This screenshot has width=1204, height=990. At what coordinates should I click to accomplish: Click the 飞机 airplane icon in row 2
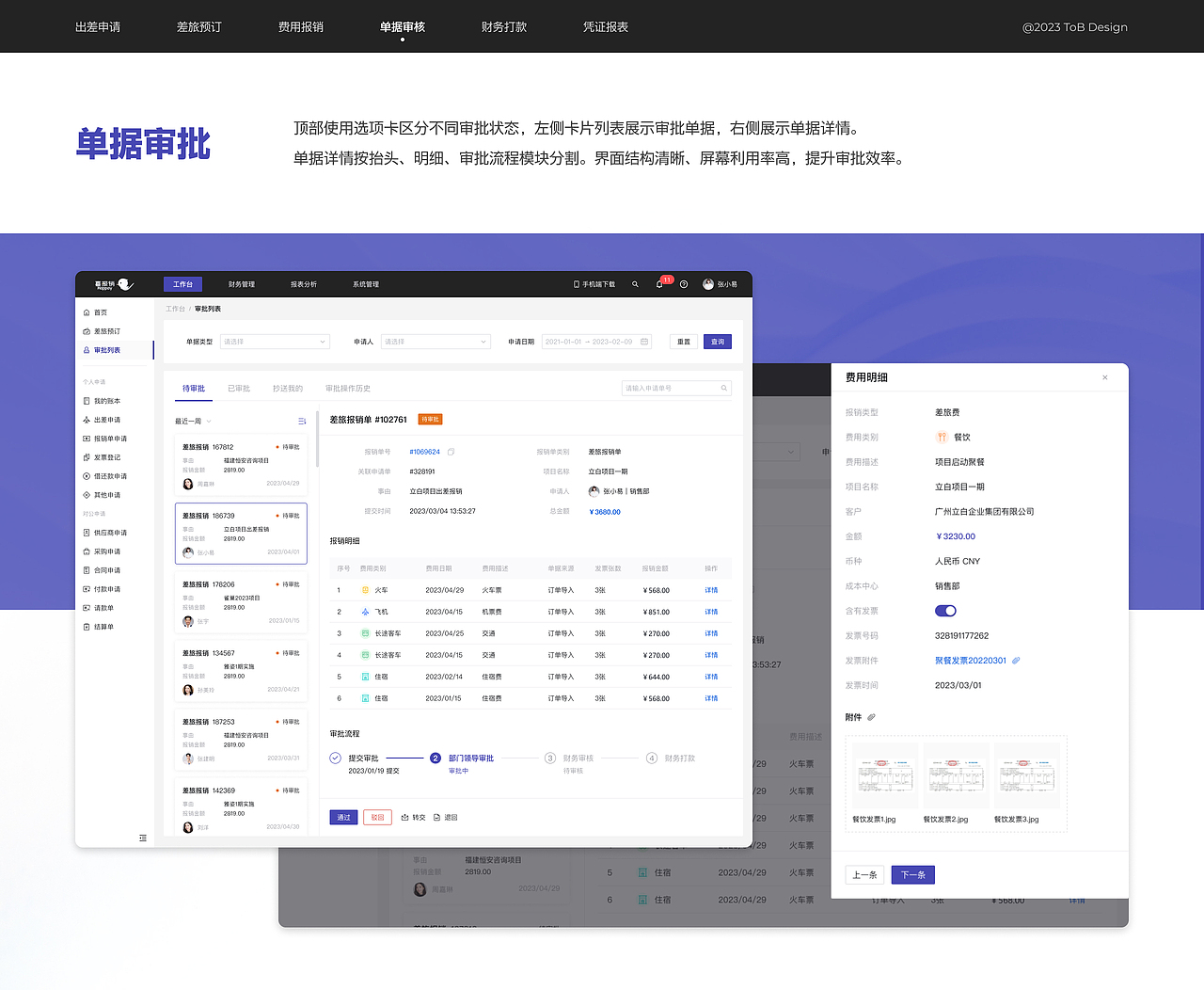[x=366, y=612]
